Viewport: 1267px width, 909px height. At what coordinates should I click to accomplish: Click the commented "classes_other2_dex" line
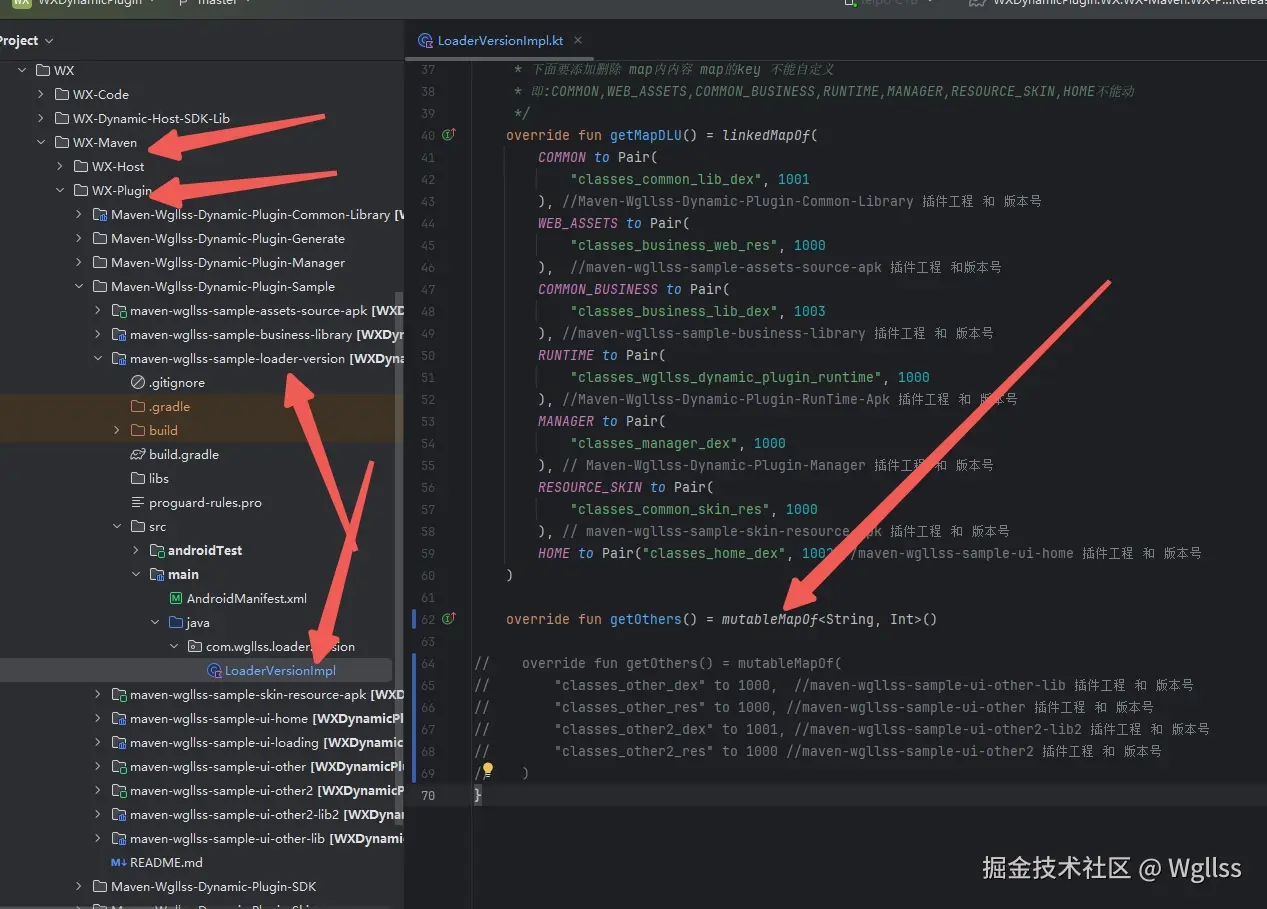click(x=840, y=729)
